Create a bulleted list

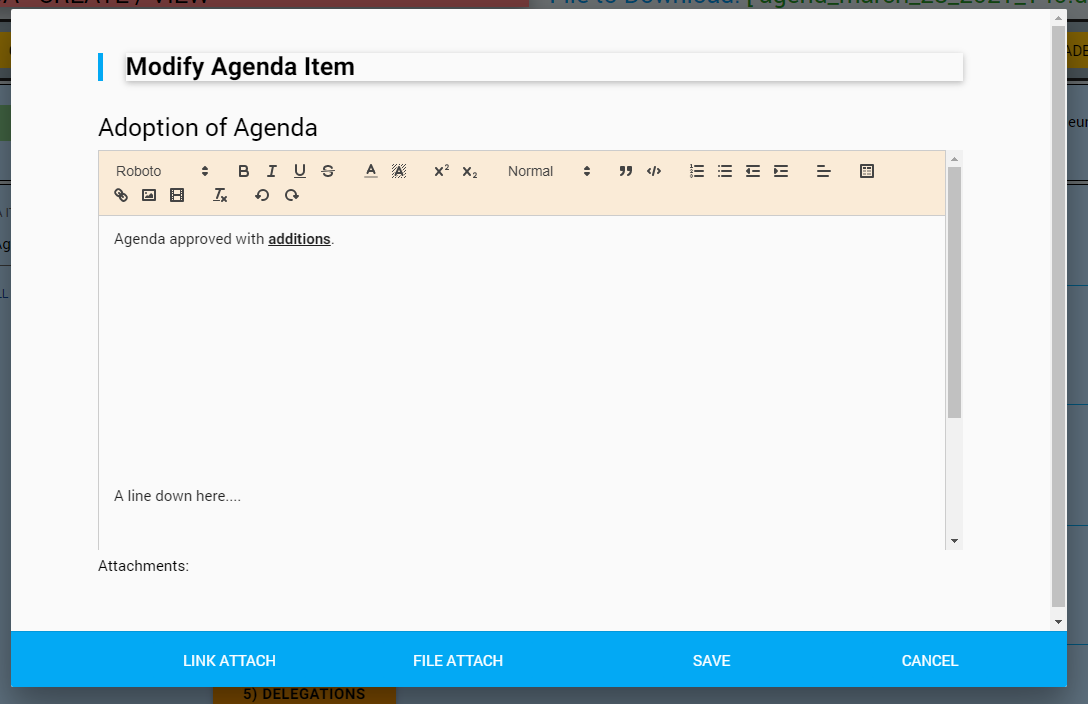[725, 171]
